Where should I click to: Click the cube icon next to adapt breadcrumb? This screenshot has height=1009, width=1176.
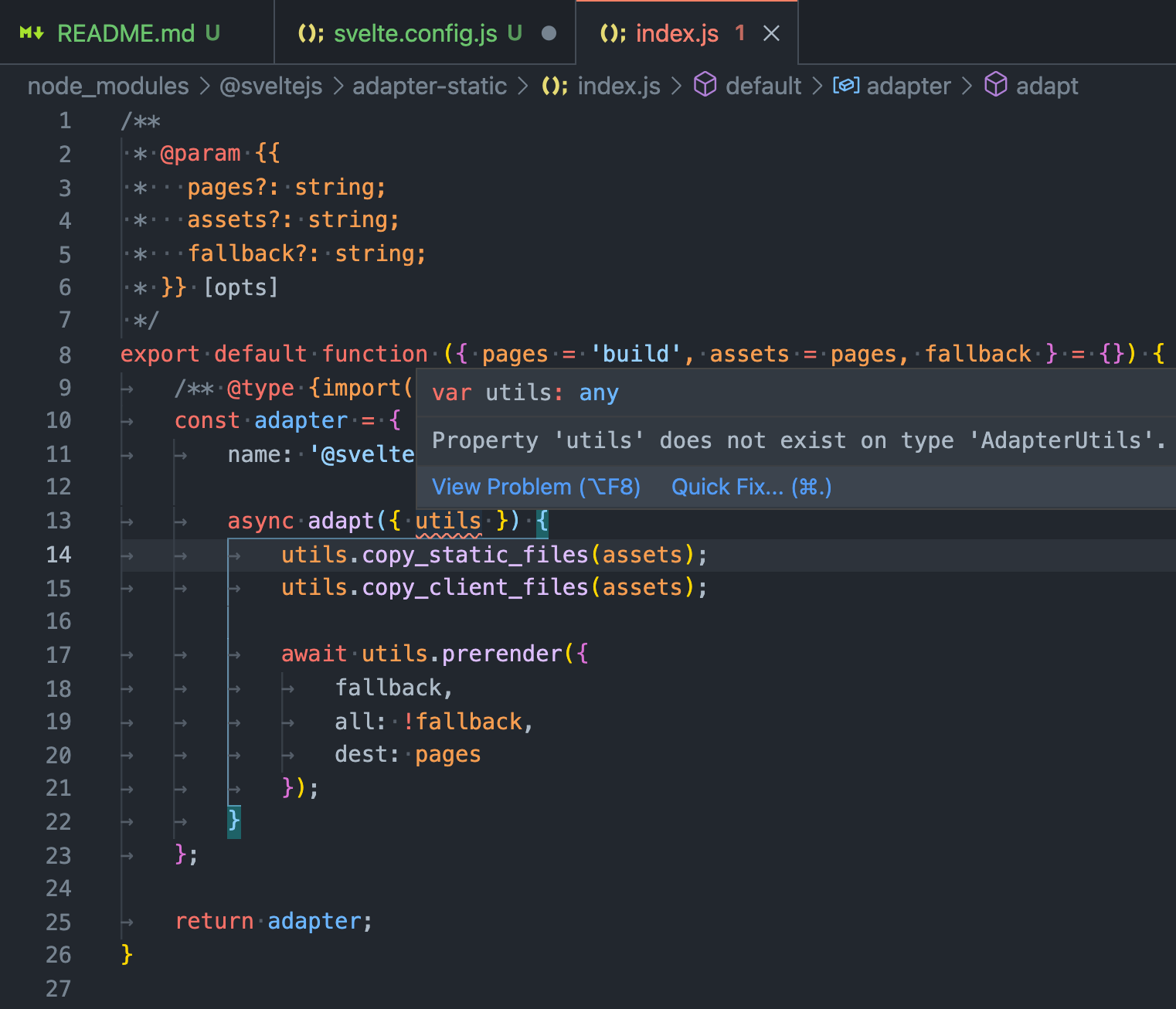(x=996, y=85)
